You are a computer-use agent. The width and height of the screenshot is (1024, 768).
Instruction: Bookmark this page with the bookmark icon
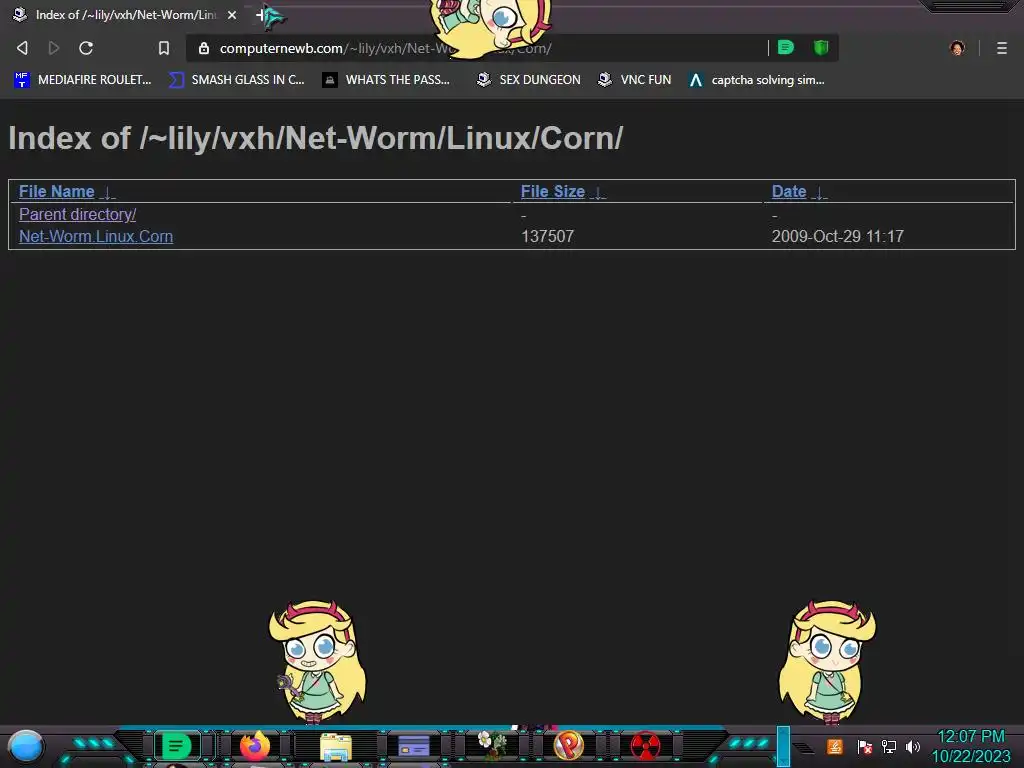point(164,48)
